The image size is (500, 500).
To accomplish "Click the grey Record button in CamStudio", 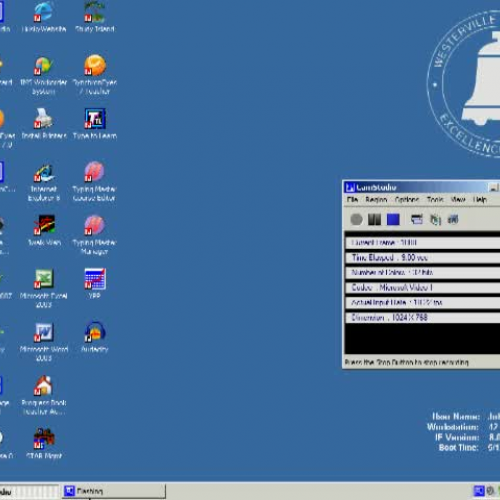I will point(356,220).
